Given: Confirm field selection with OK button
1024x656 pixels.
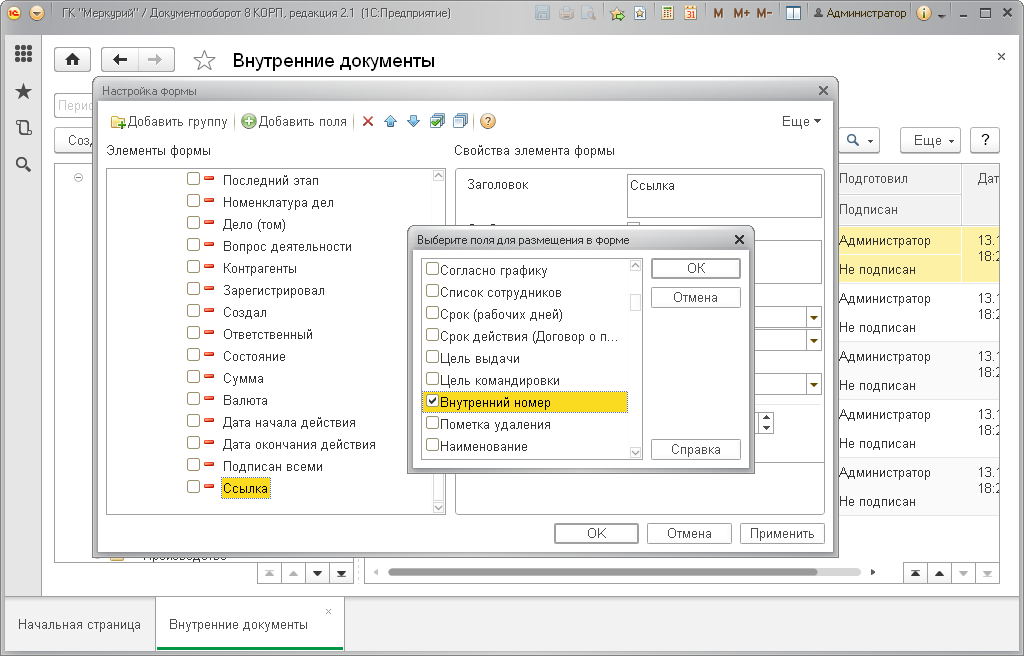Looking at the screenshot, I should click(696, 269).
